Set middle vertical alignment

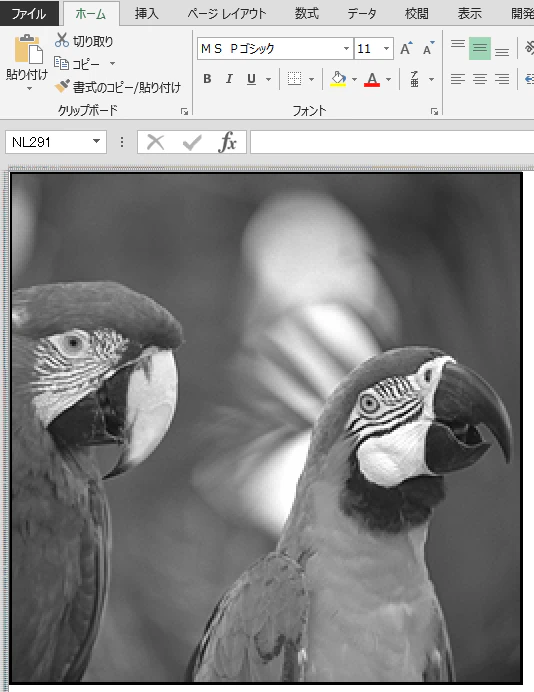coord(480,49)
